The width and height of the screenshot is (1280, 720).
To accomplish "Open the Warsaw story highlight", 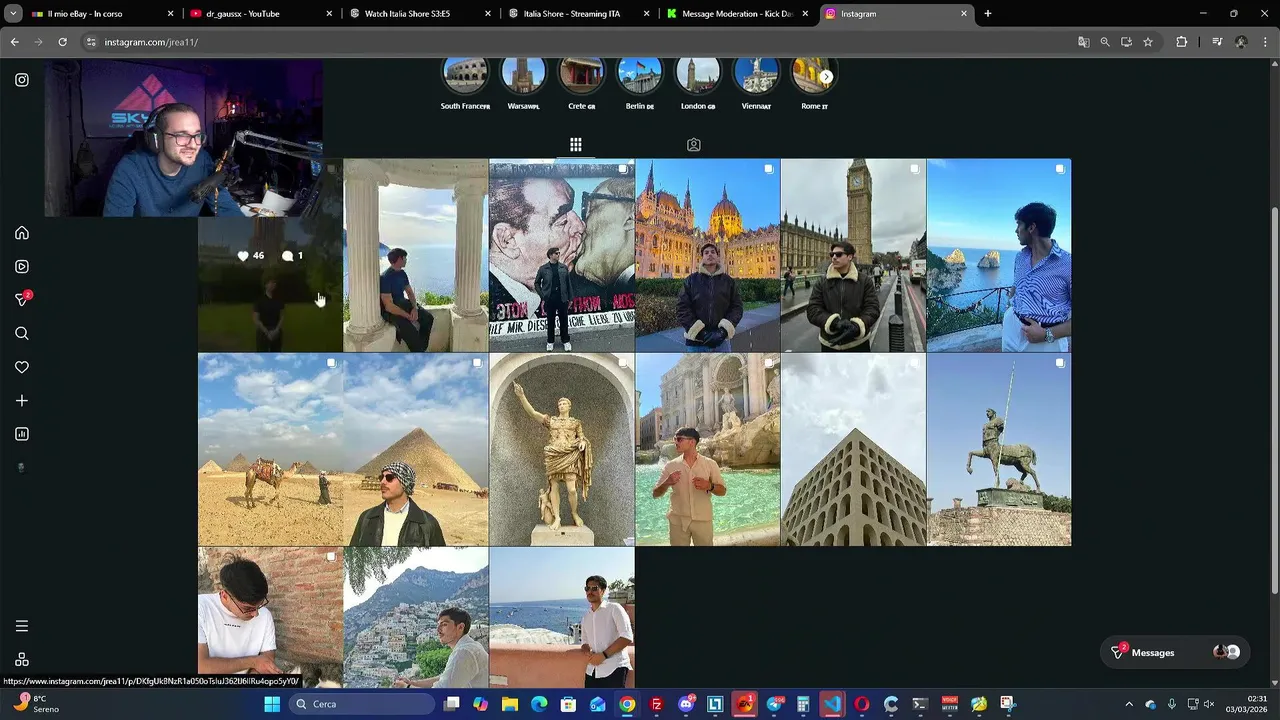I will pyautogui.click(x=523, y=74).
